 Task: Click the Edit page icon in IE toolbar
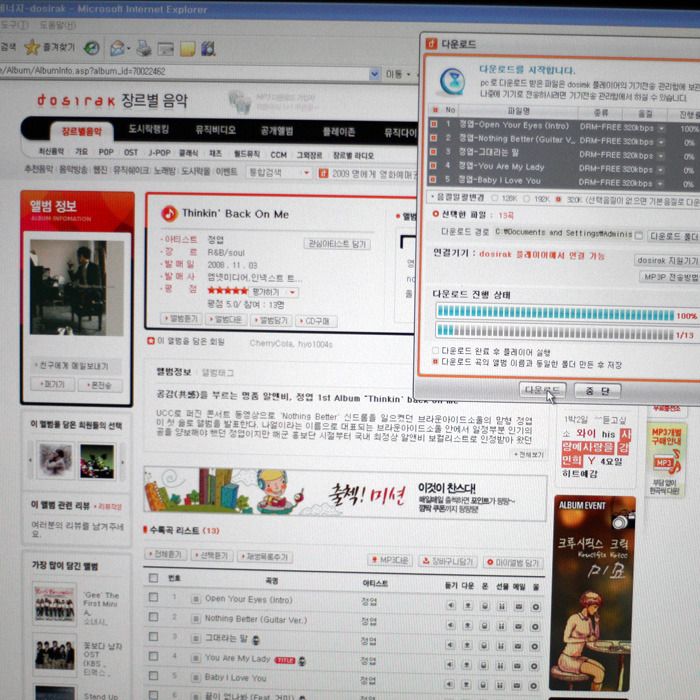[165, 49]
